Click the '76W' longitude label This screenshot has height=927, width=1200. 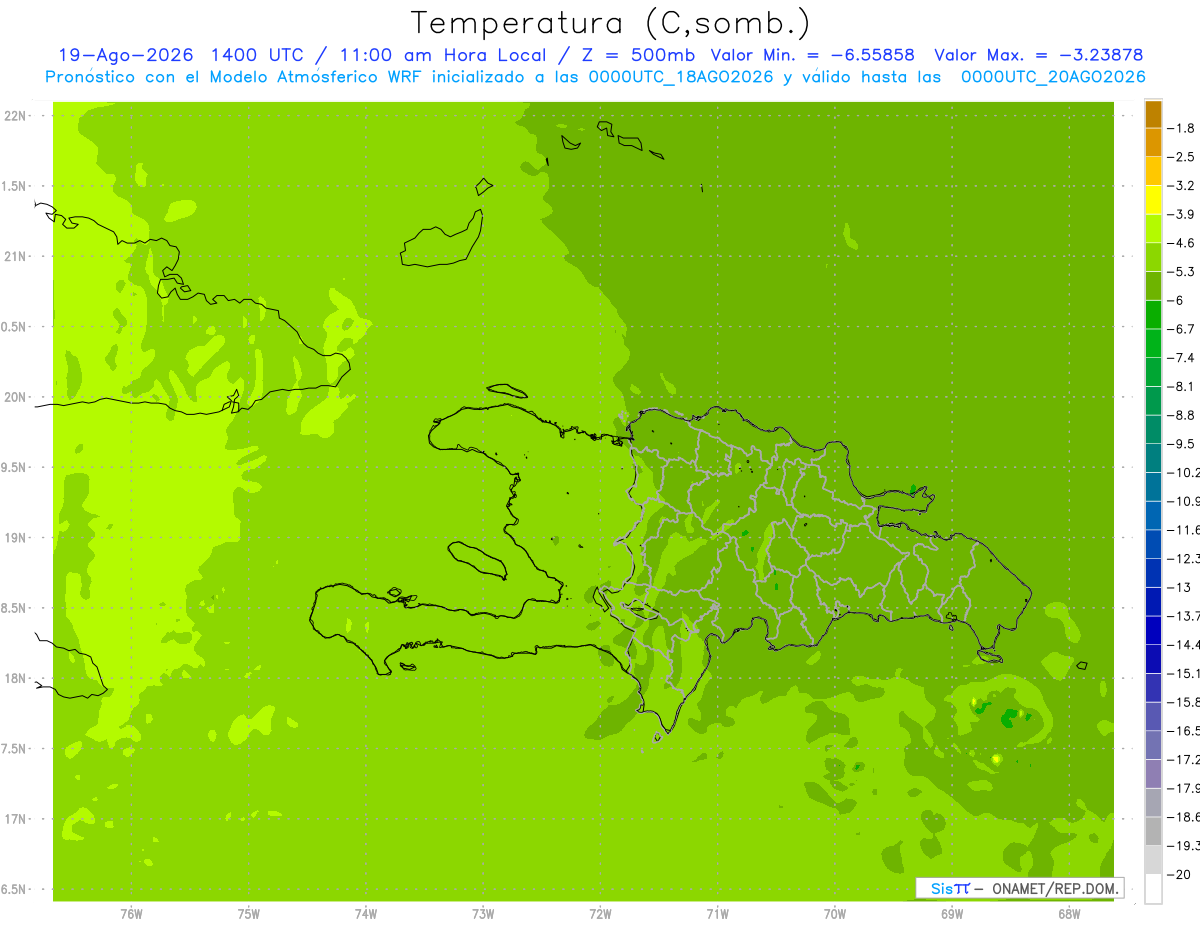131,913
